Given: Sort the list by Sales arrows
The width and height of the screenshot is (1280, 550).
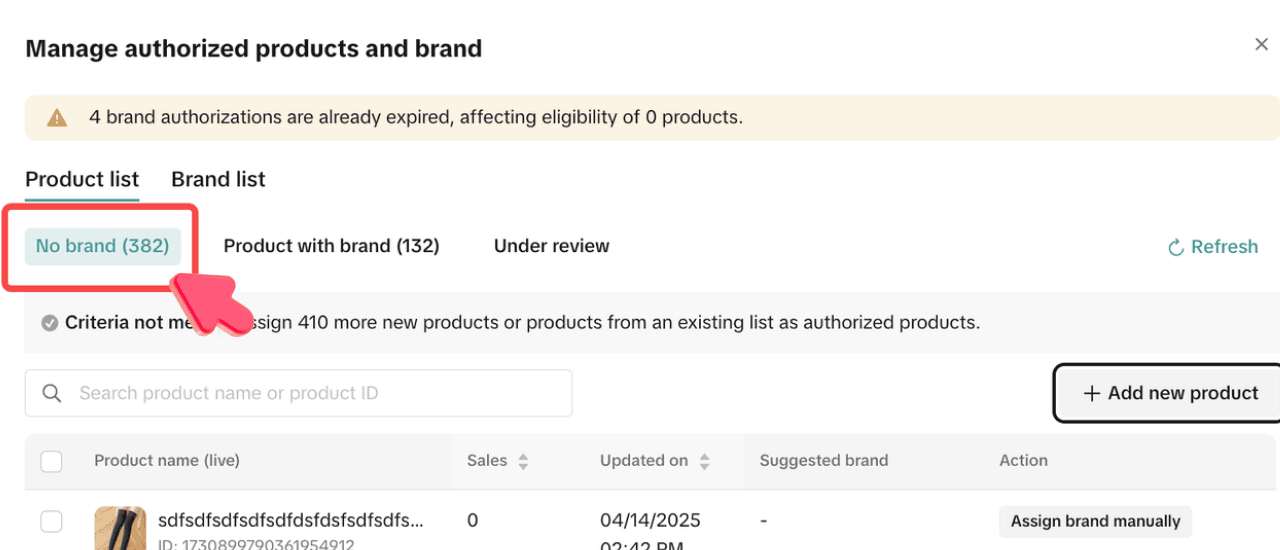Looking at the screenshot, I should (x=523, y=461).
